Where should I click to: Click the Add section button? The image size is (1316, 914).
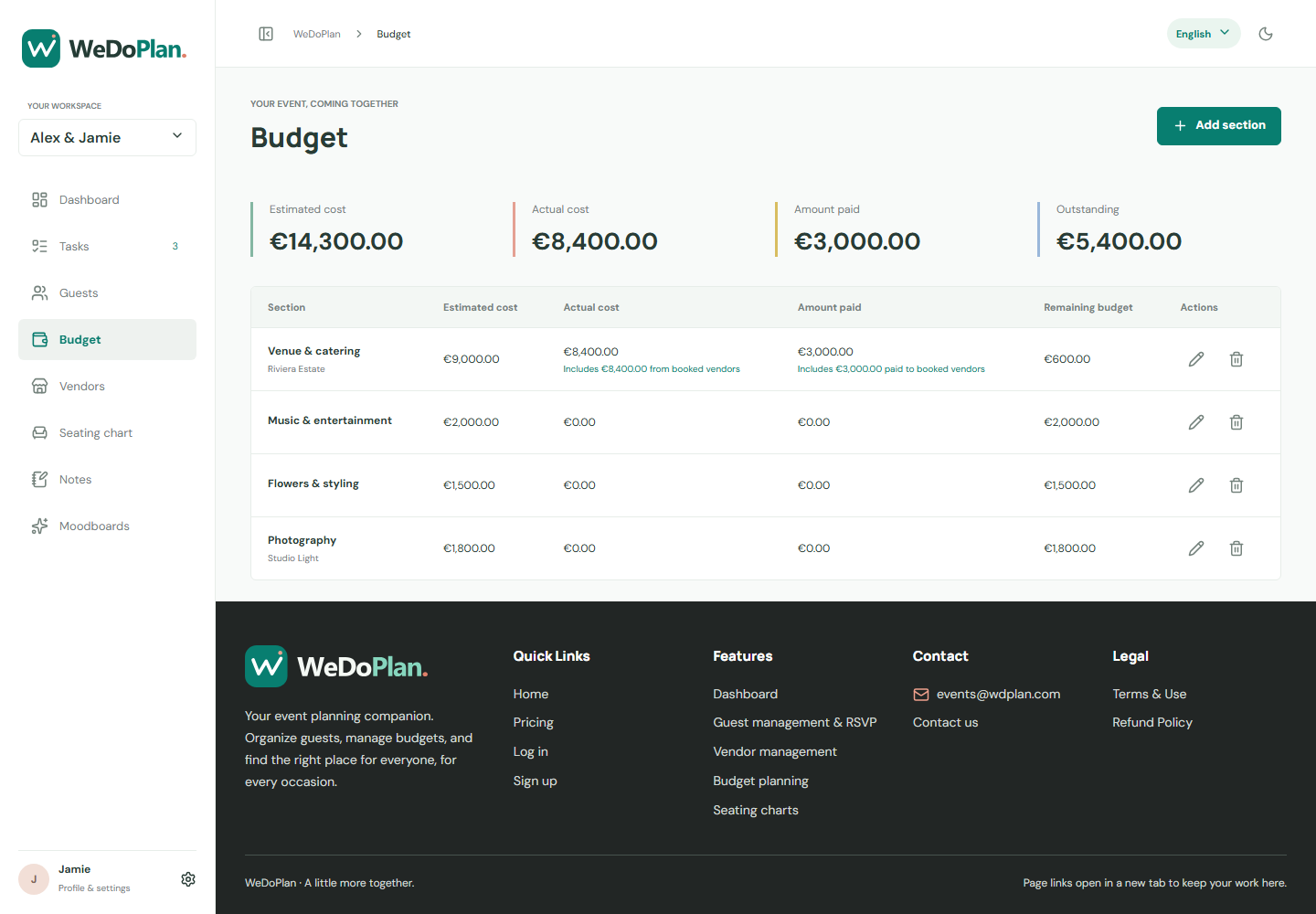point(1218,126)
